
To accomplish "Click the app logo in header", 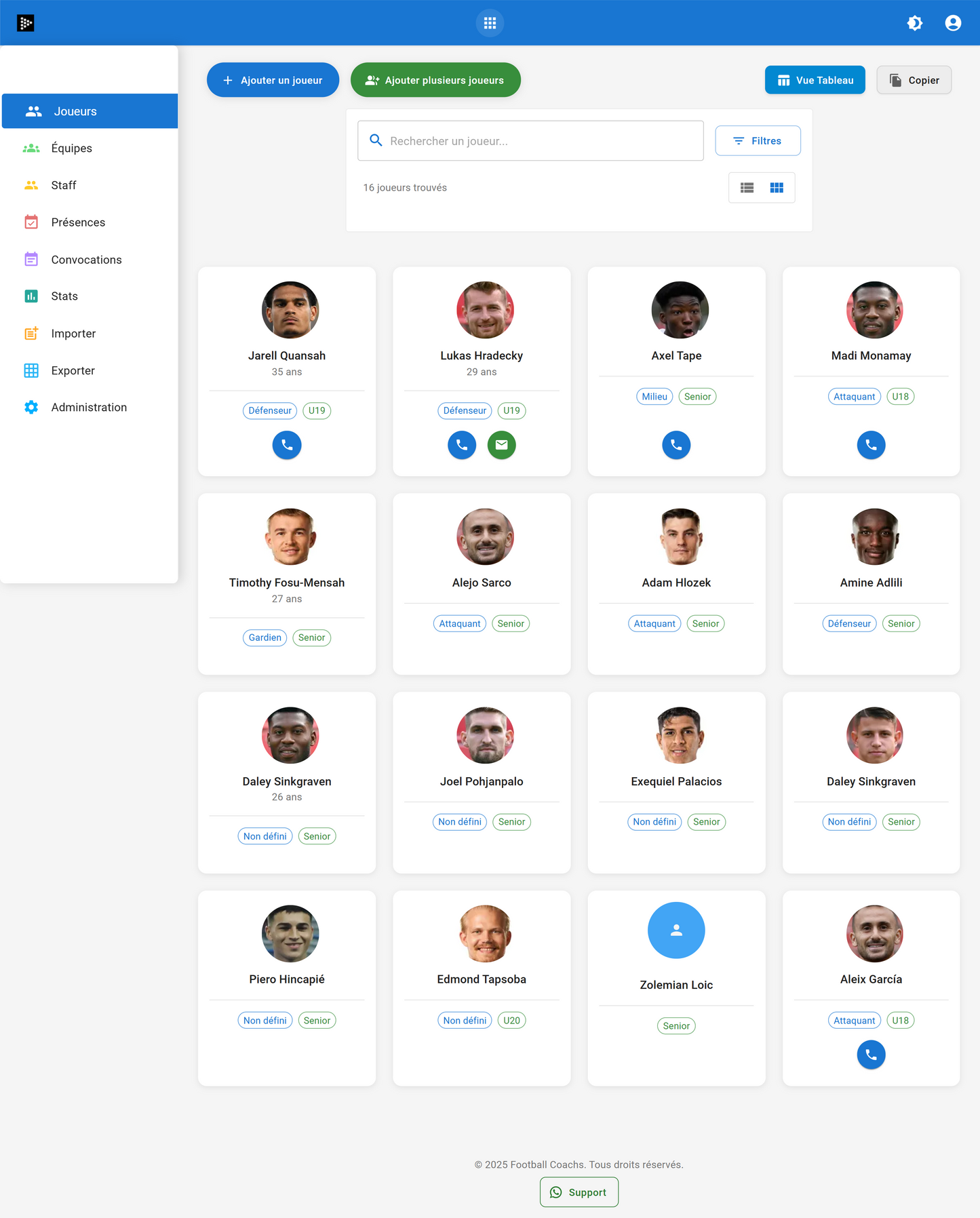I will (x=26, y=23).
